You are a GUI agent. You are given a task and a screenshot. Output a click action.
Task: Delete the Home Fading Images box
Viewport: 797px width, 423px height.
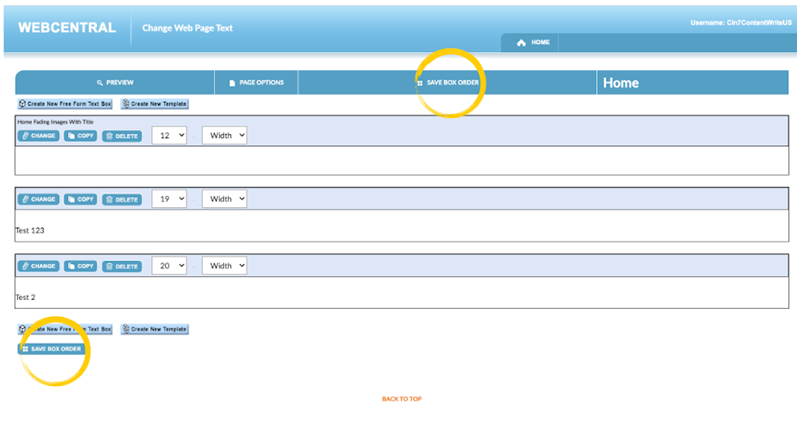tap(122, 136)
